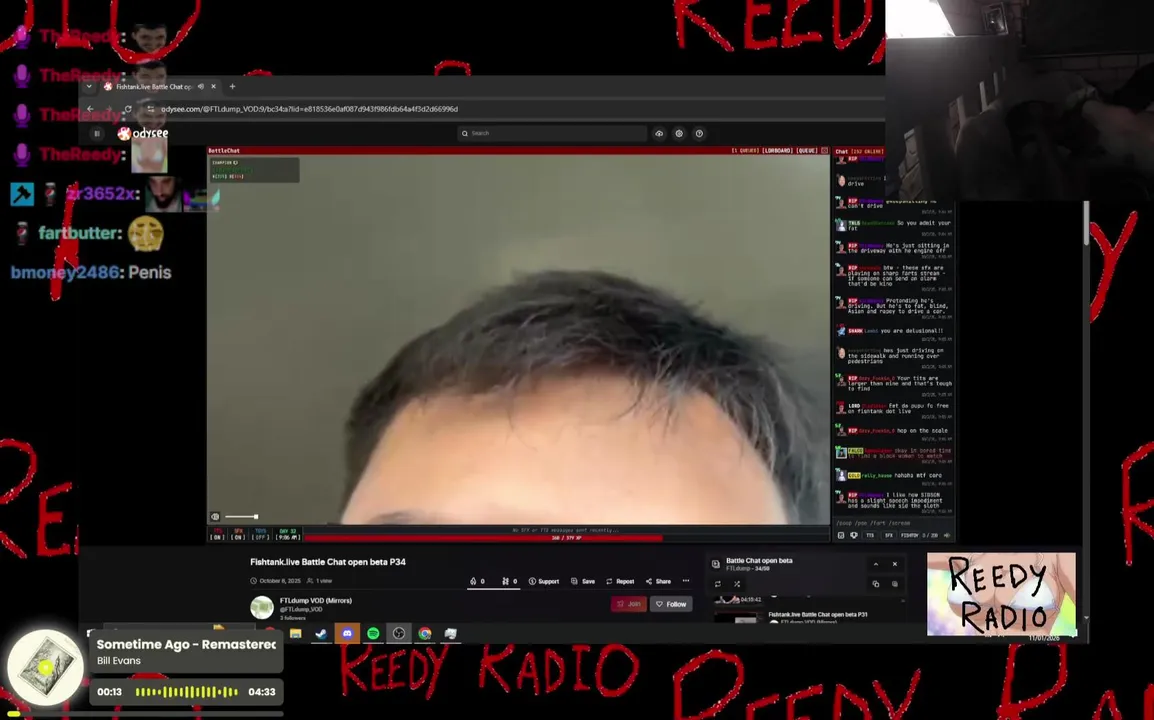This screenshot has width=1154, height=720.
Task: Toggle the SFX ON indicator
Action: 238,534
